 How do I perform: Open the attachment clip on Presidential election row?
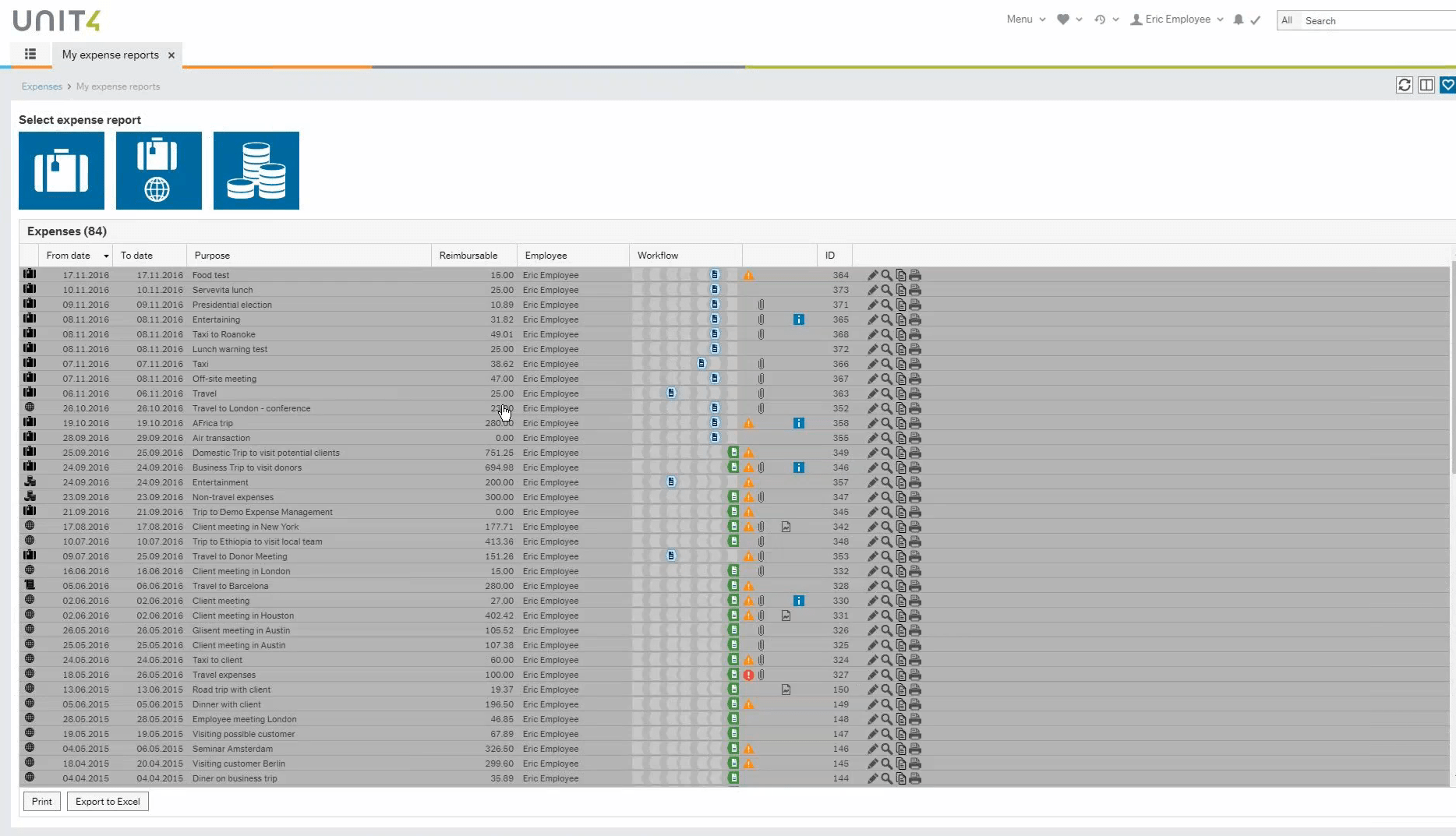click(762, 305)
